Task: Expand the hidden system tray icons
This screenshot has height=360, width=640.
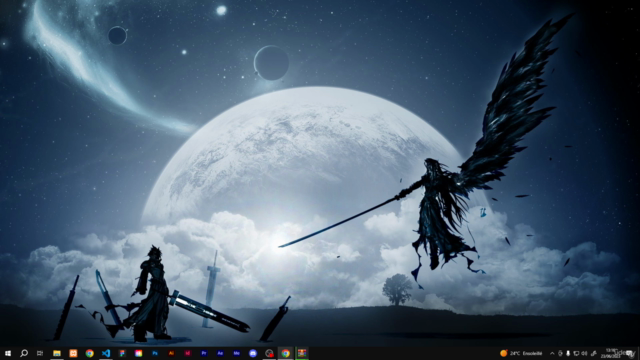Action: tap(552, 353)
